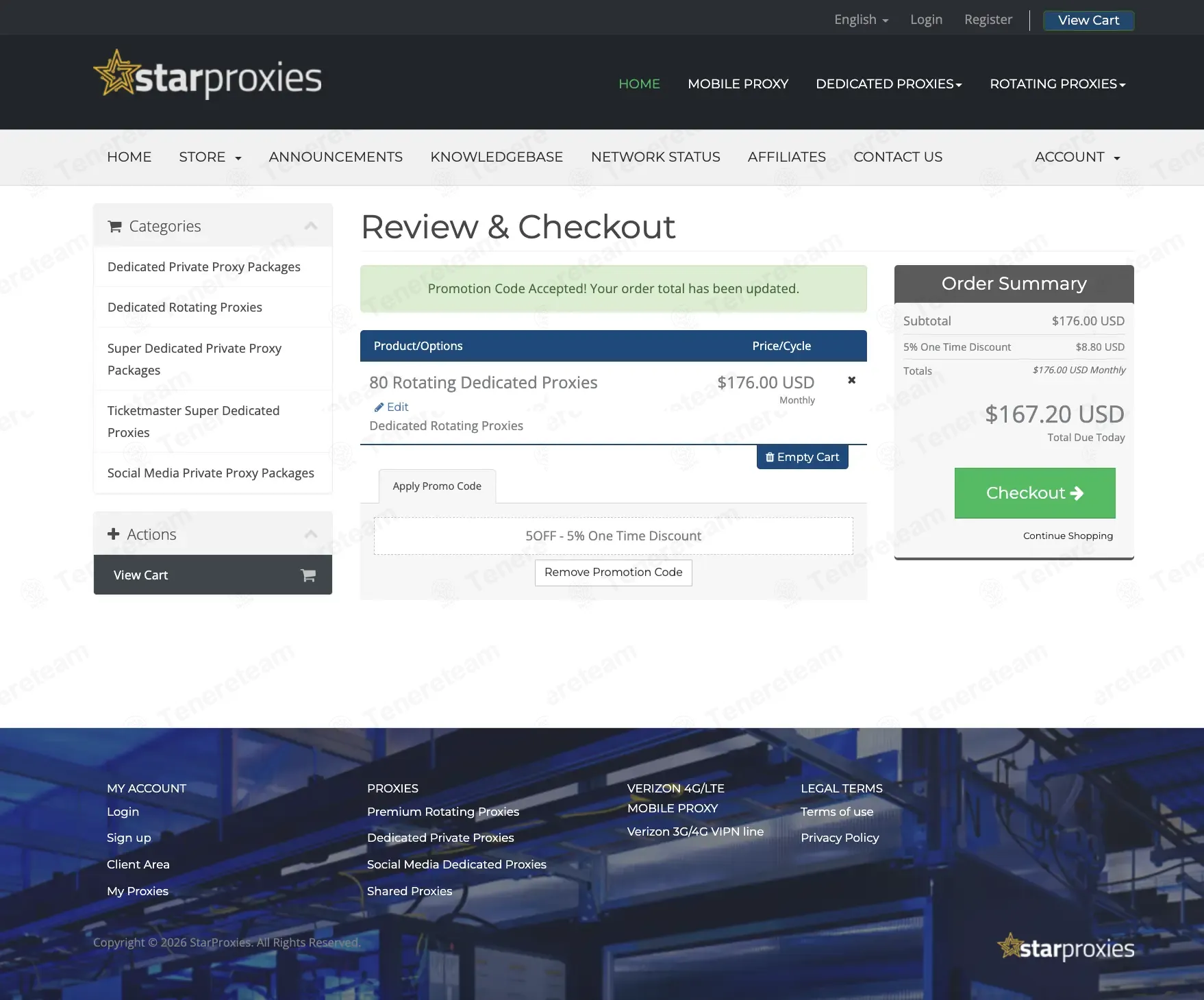This screenshot has width=1204, height=1000.
Task: Click the Empty Cart button
Action: 803,457
